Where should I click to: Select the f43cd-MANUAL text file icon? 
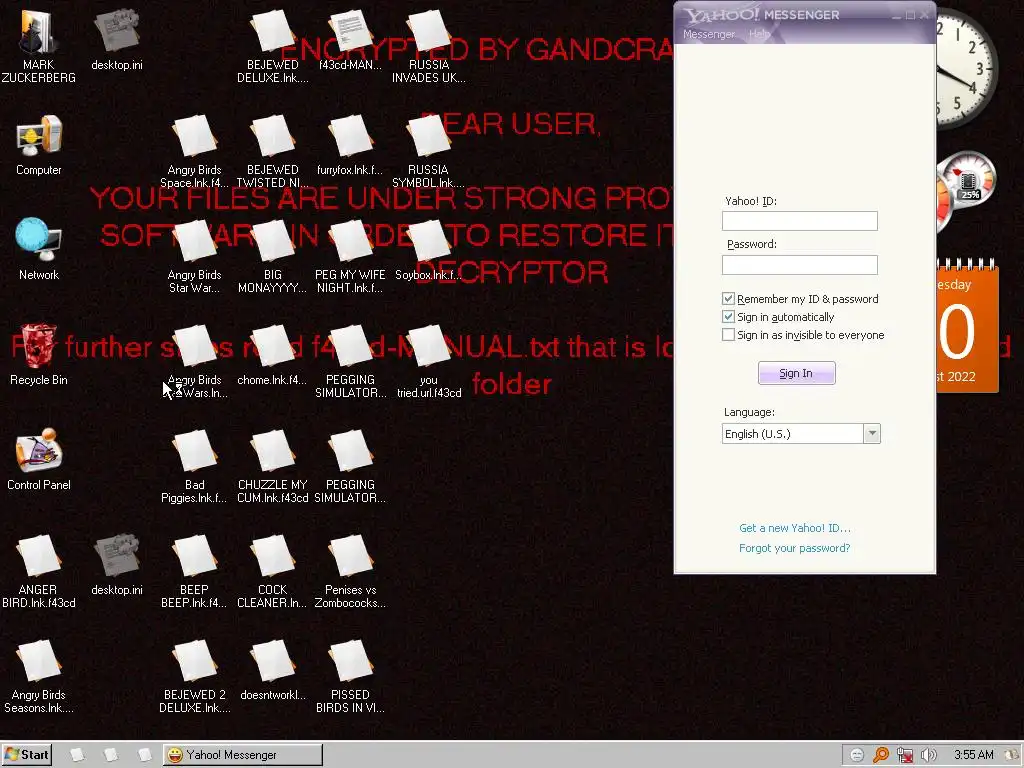pos(350,39)
